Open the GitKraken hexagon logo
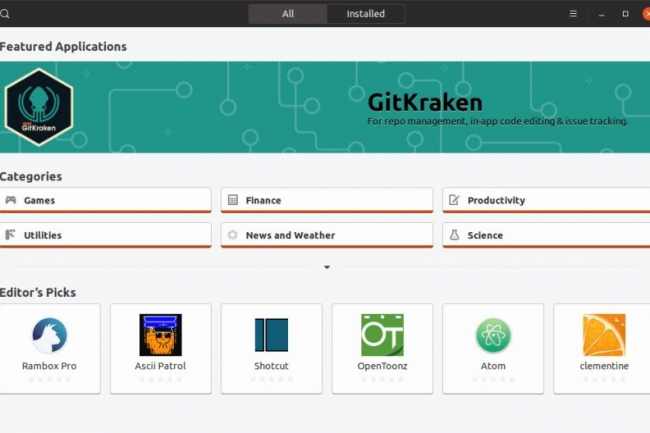Screen dimensions: 650x433 (x=39, y=107)
